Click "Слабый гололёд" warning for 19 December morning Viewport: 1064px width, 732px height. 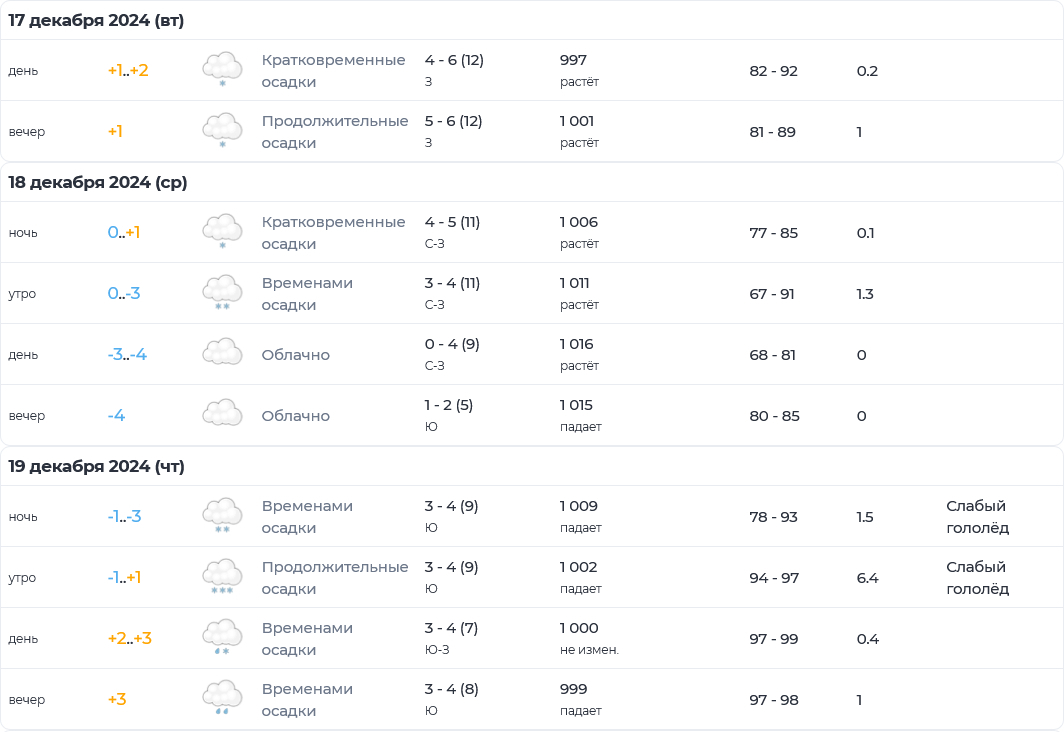[x=977, y=578]
